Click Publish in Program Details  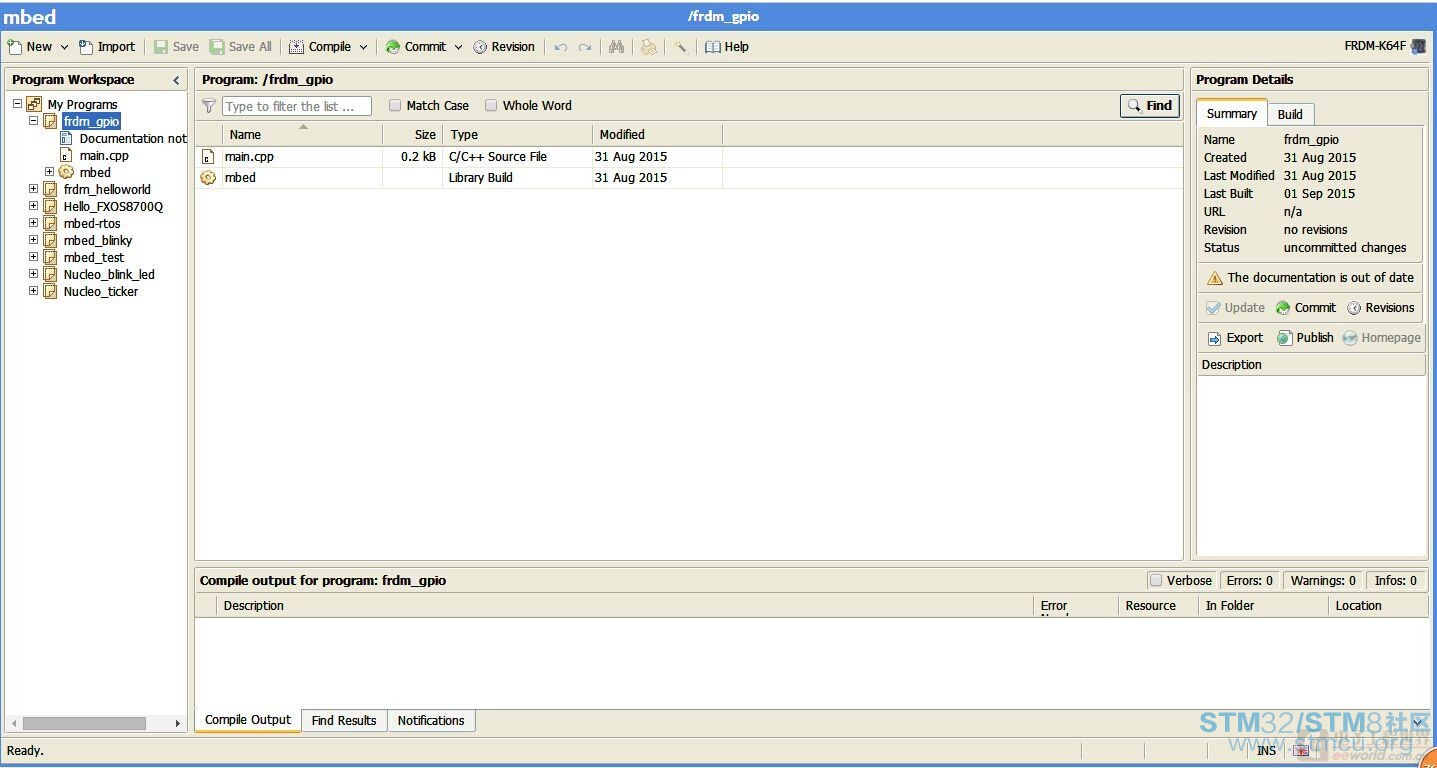pos(1305,338)
